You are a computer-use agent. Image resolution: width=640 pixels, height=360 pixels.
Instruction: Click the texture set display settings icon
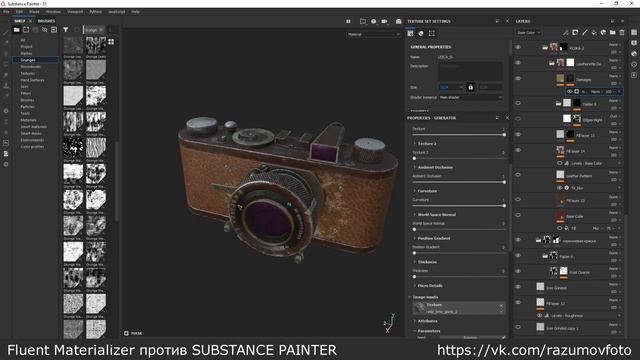pyautogui.click(x=421, y=33)
